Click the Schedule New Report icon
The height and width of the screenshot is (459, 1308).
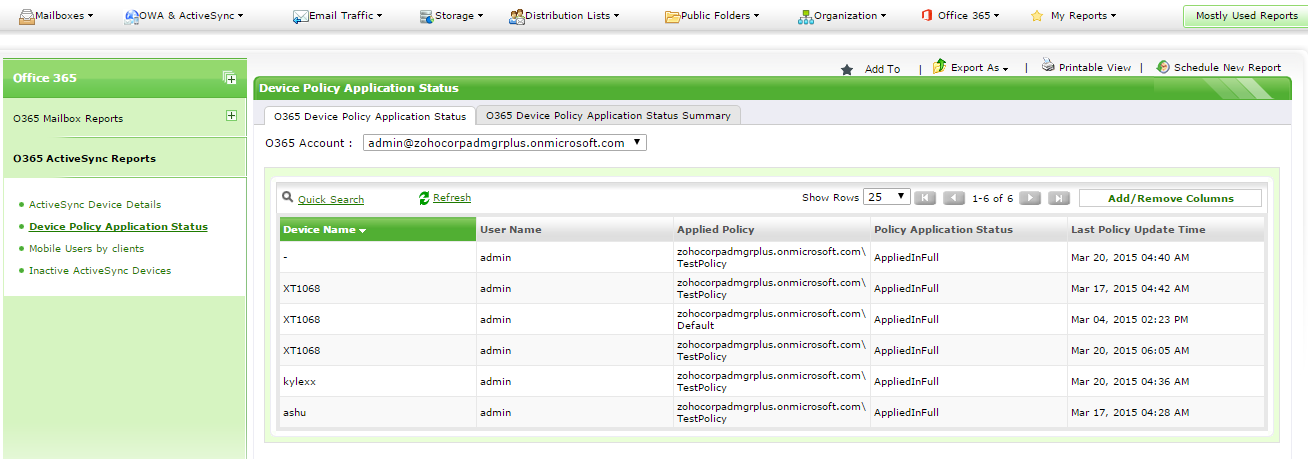pos(1163,67)
